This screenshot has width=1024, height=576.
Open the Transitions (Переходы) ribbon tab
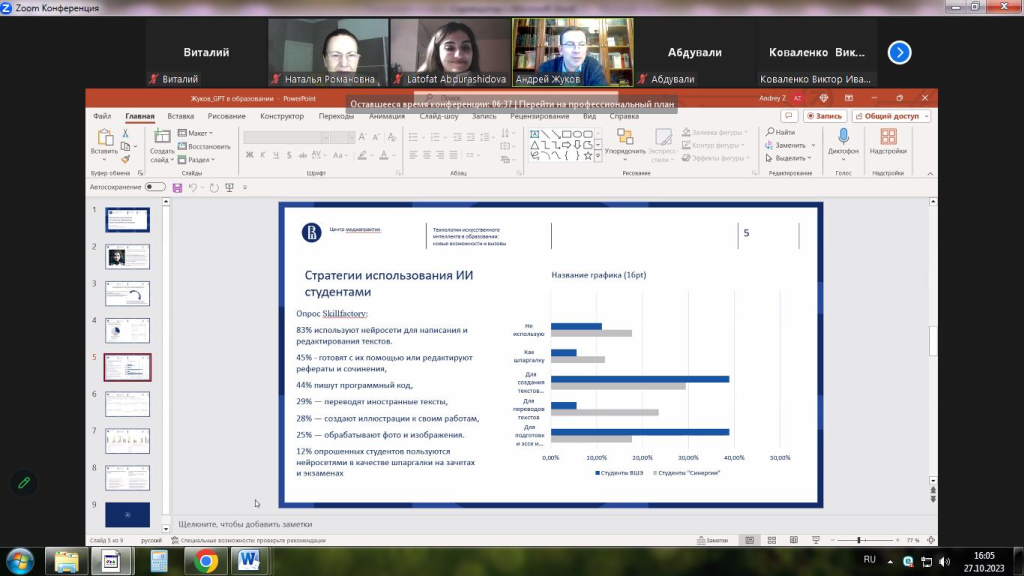click(x=336, y=116)
